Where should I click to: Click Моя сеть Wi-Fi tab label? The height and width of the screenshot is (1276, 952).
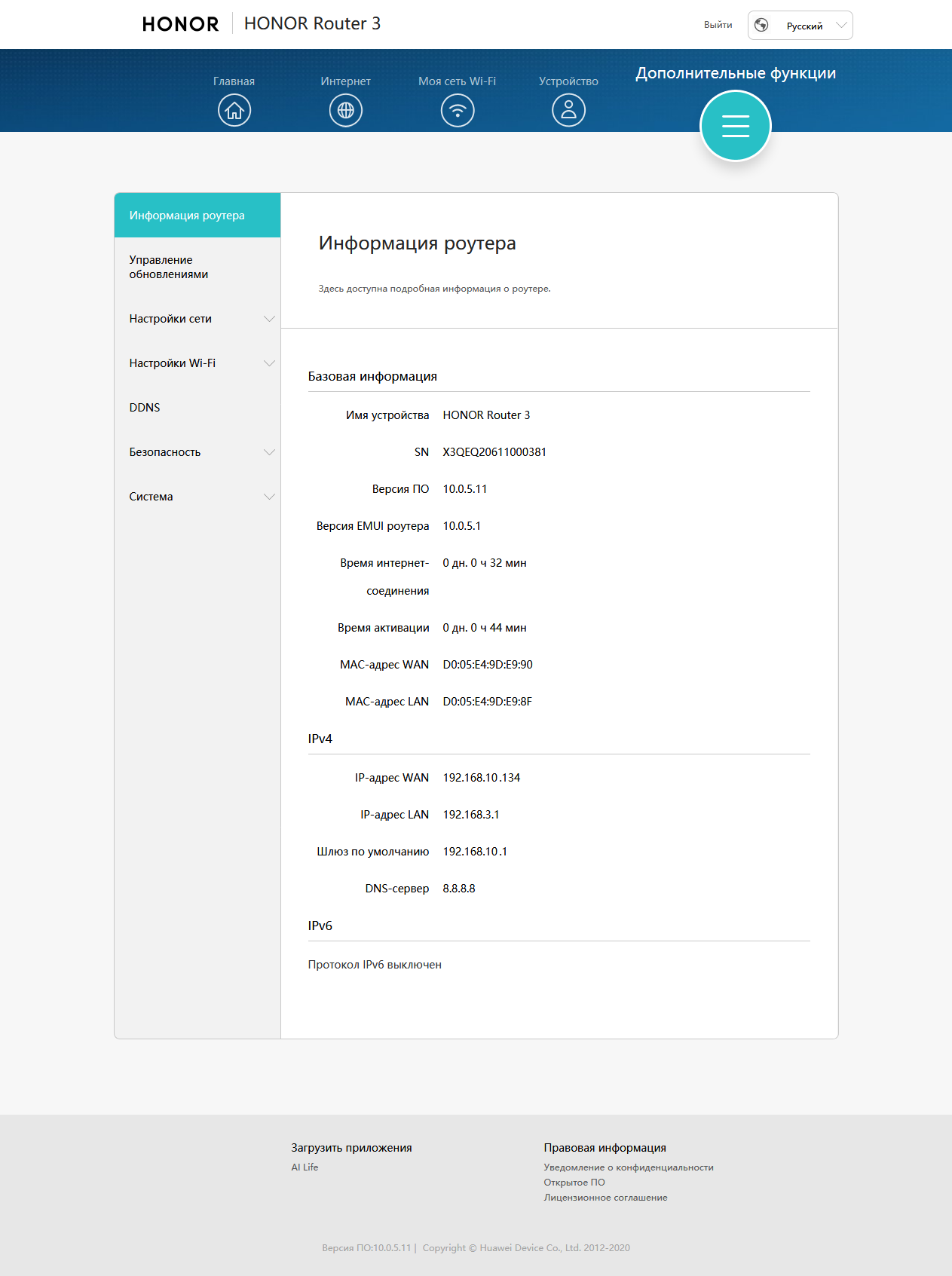pos(458,81)
